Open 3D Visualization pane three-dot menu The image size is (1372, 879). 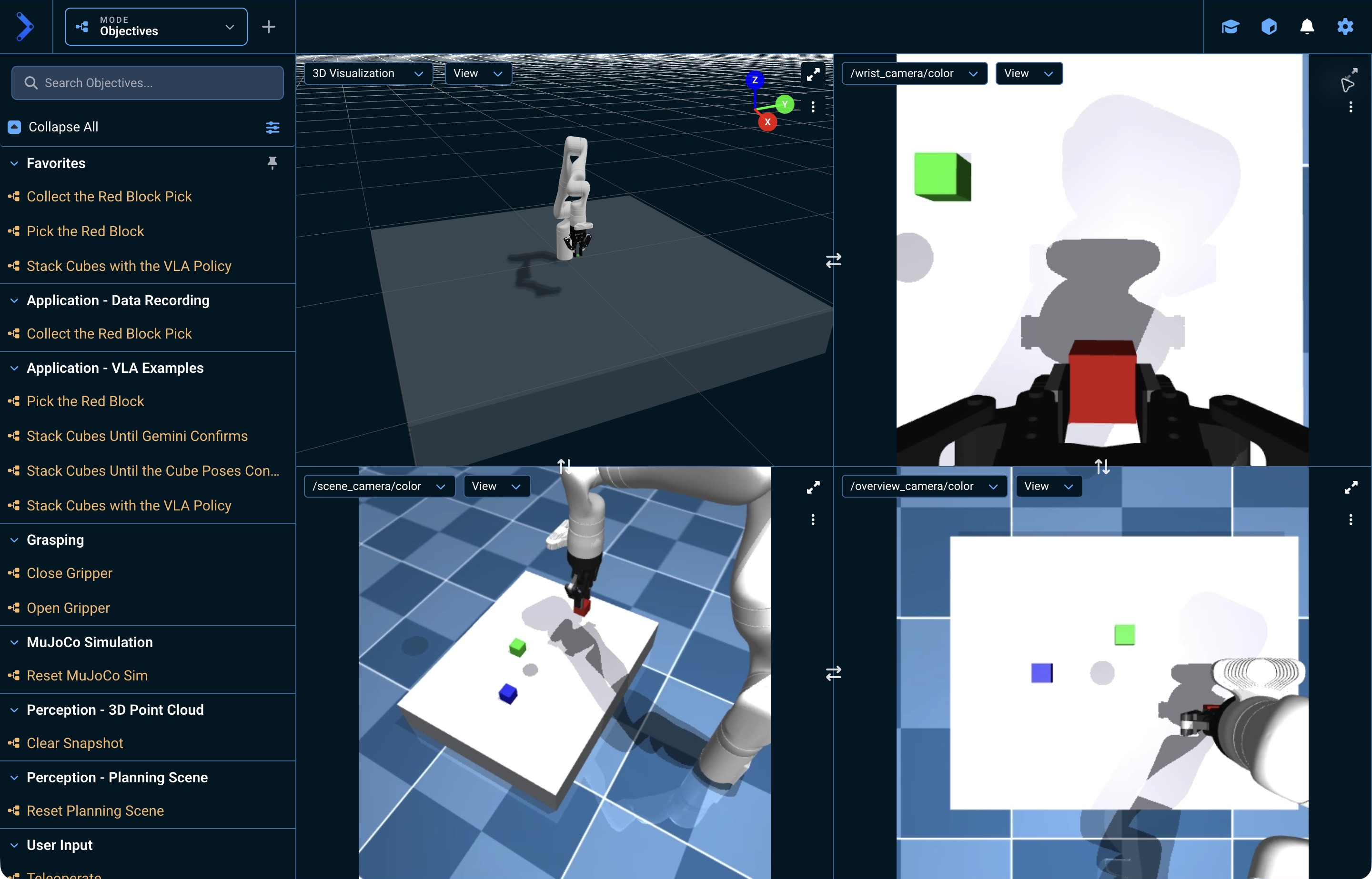(813, 107)
